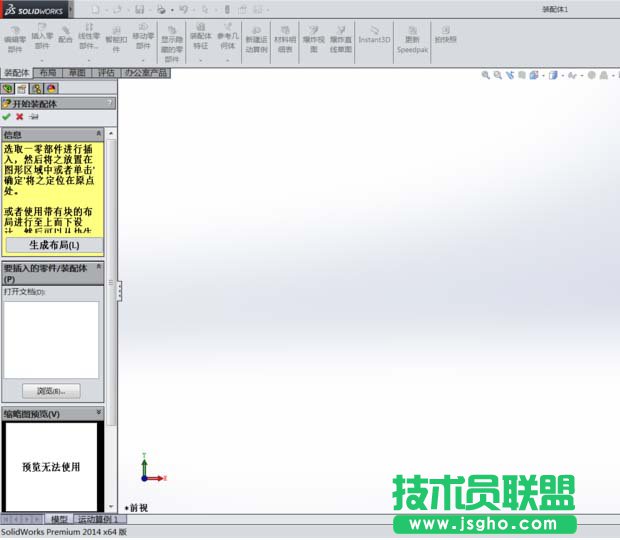The height and width of the screenshot is (540, 620).
Task: Click Linear Component Pattern (线性零部件)
Action: (x=89, y=36)
